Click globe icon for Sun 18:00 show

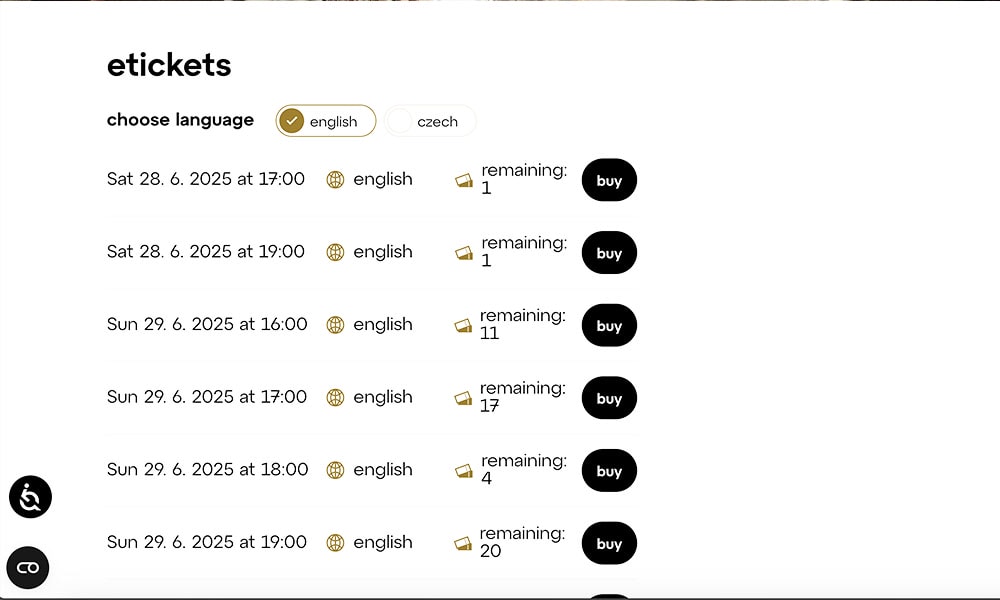click(x=335, y=470)
